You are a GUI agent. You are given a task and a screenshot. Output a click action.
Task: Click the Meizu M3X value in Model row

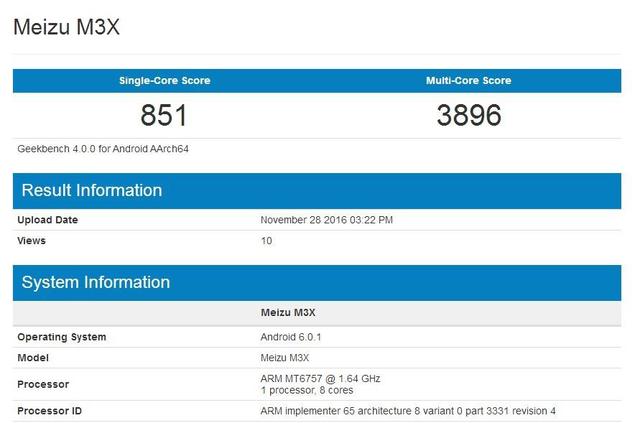point(286,357)
